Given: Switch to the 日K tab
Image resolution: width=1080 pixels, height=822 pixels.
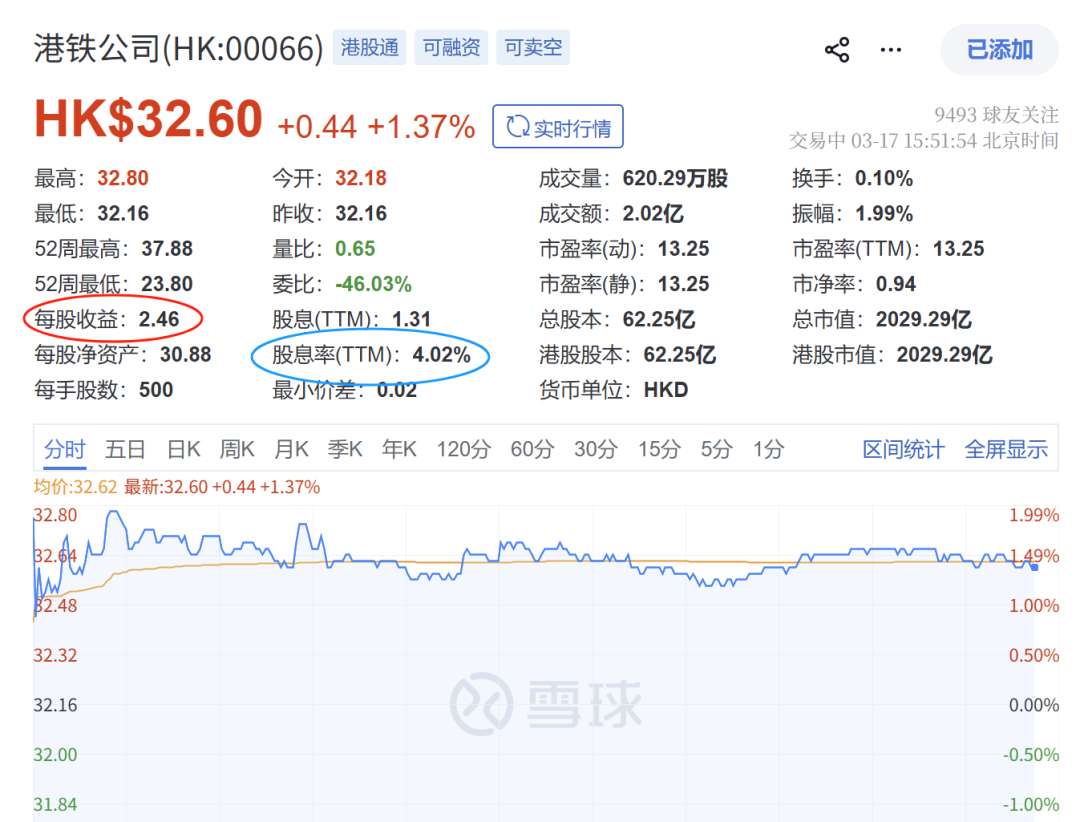Looking at the screenshot, I should point(183,449).
